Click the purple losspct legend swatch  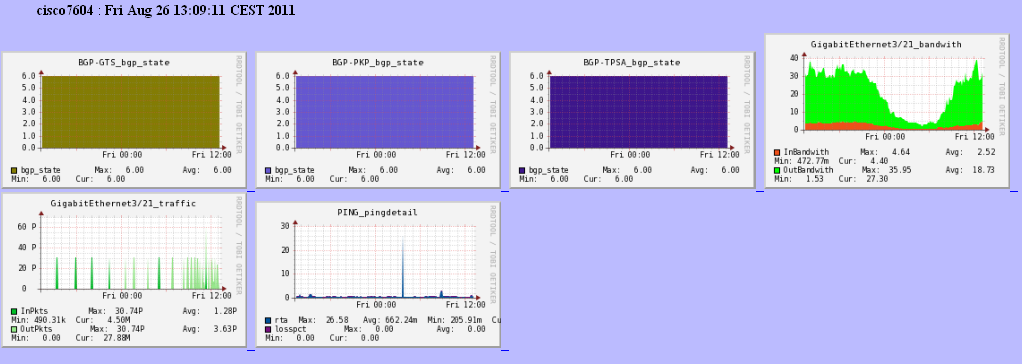coord(268,329)
